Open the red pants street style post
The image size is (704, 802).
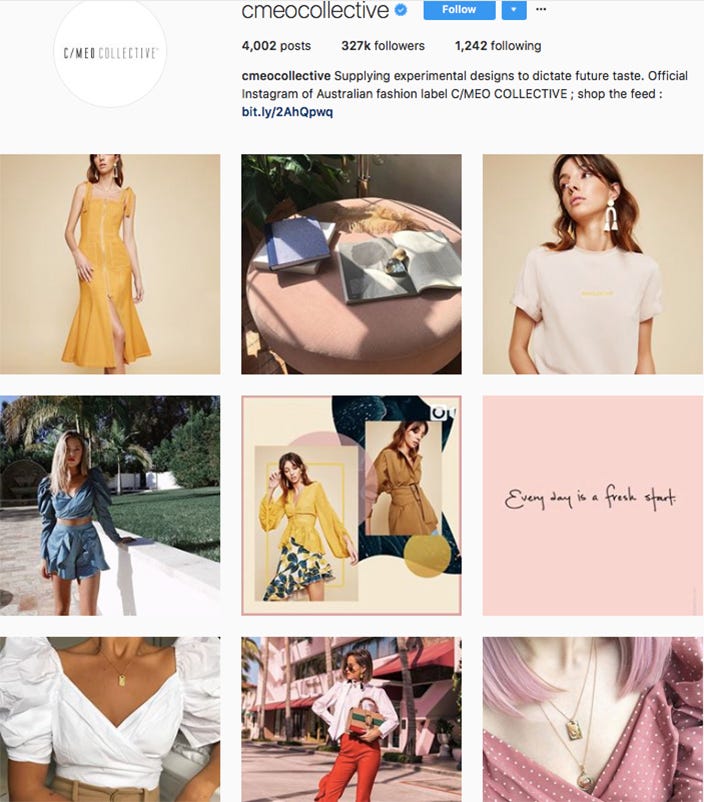coord(351,719)
